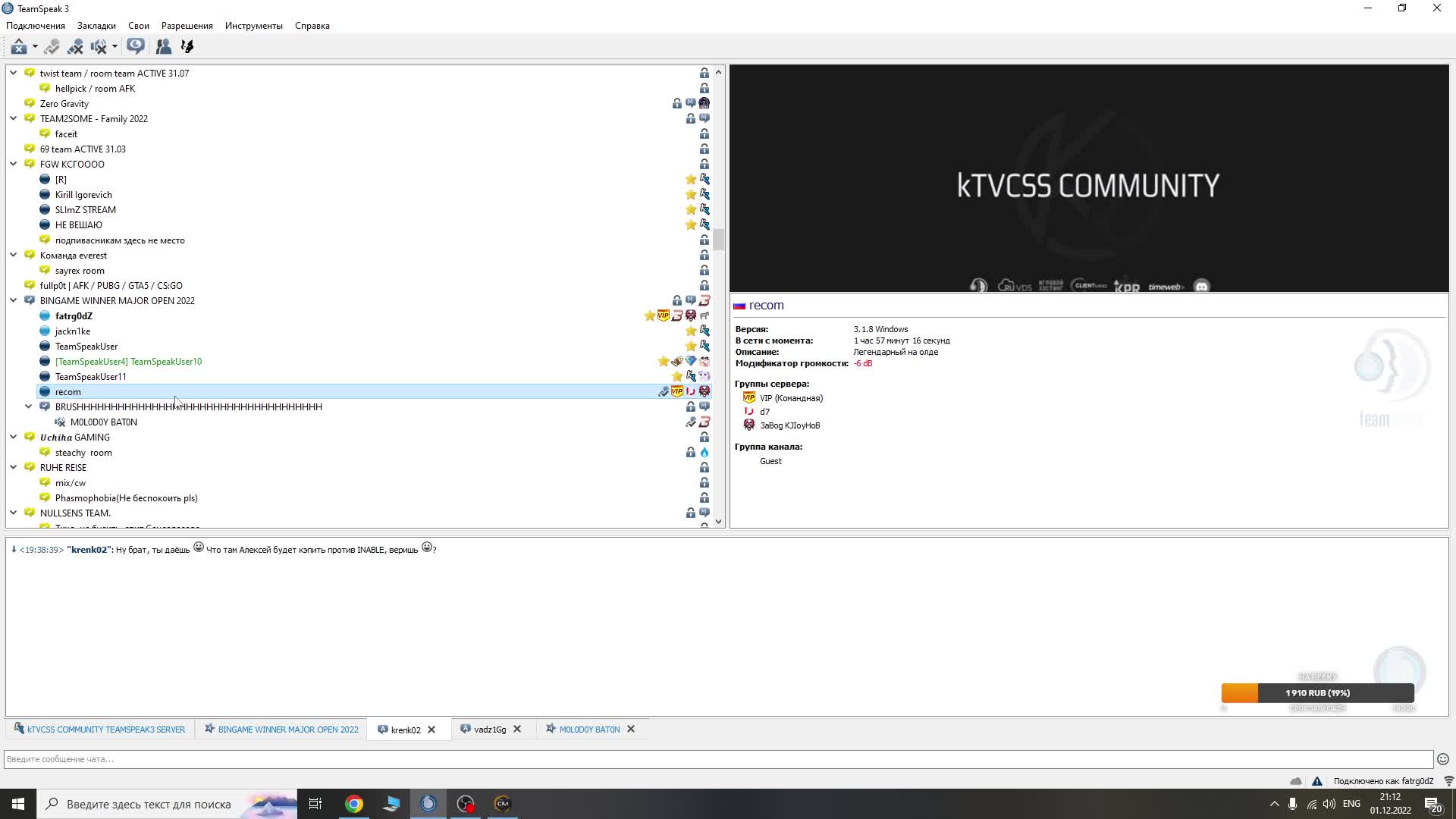1456x819 pixels.
Task: Open the Справка menu
Action: 312,26
